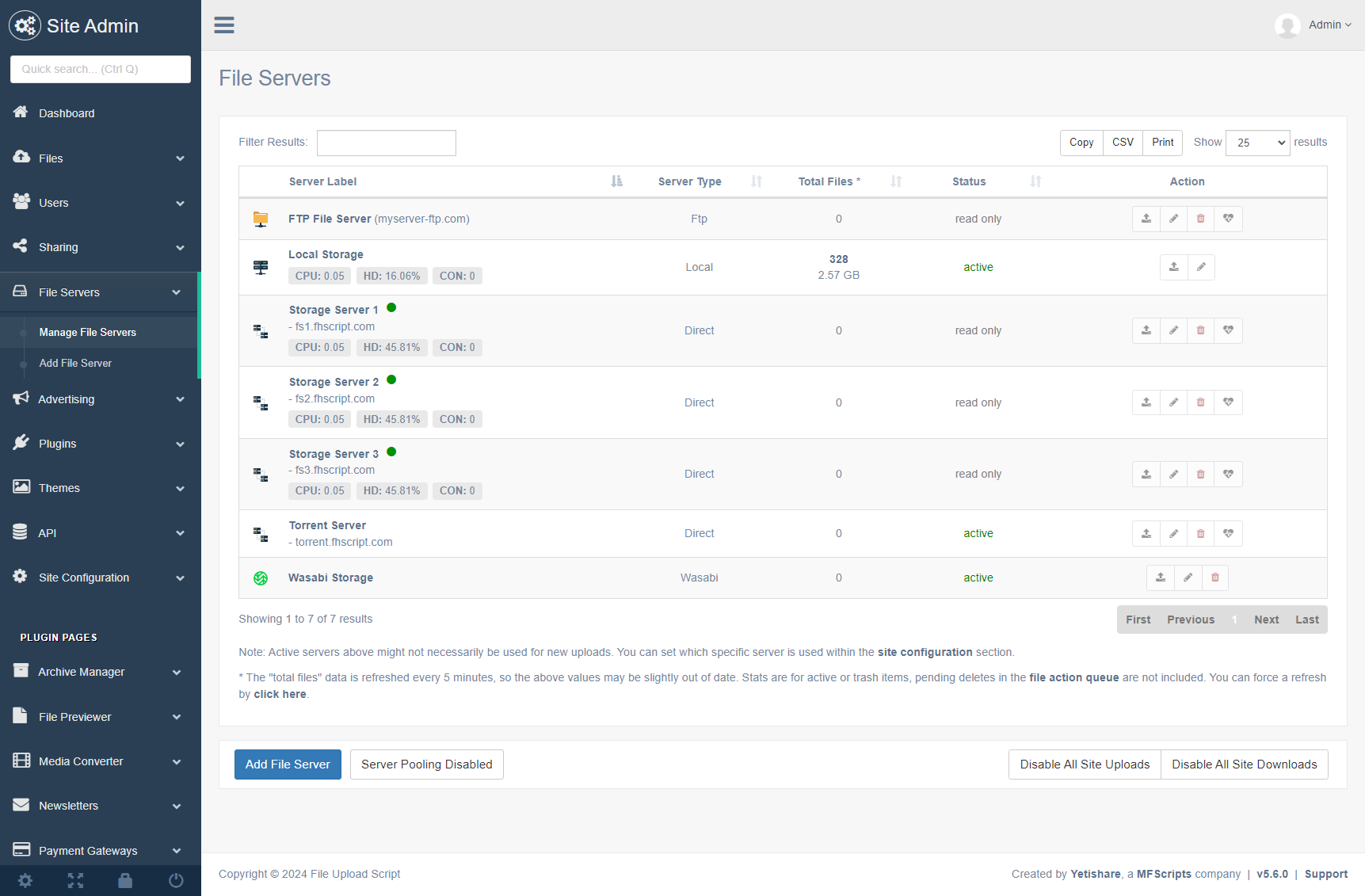This screenshot has height=896, width=1365.
Task: Click inside the Filter Results field
Action: pyautogui.click(x=386, y=143)
